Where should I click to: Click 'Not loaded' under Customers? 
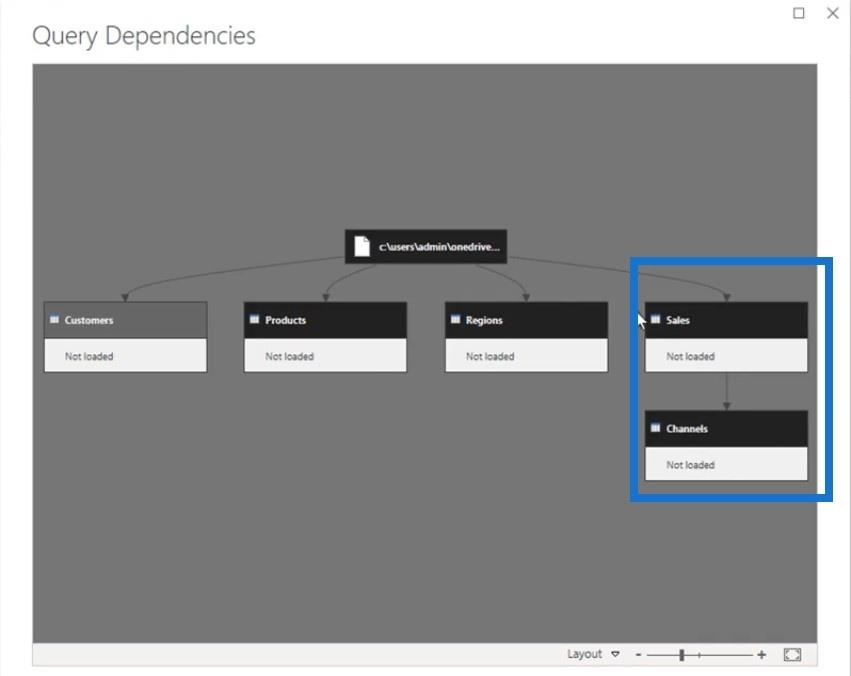pos(89,356)
